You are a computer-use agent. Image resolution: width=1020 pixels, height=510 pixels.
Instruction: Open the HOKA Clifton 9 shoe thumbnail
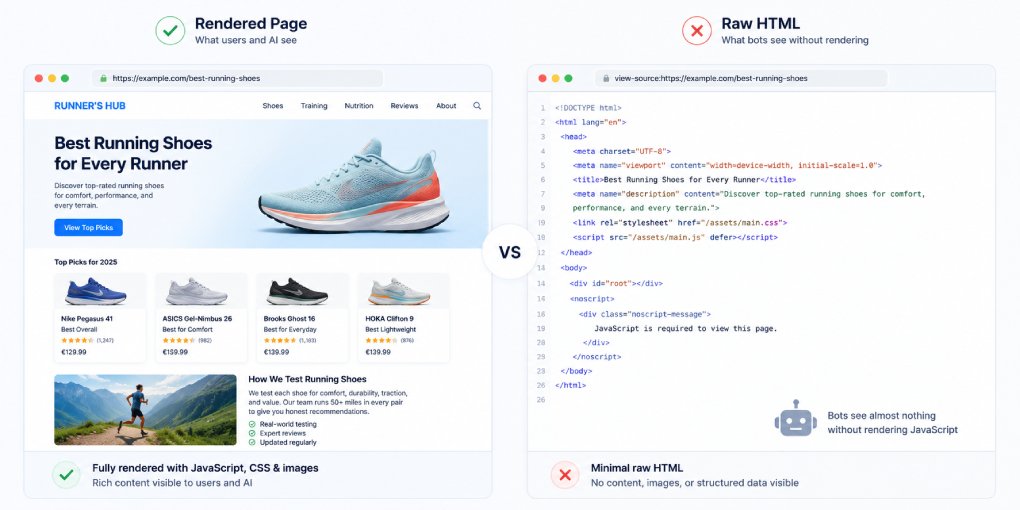399,291
